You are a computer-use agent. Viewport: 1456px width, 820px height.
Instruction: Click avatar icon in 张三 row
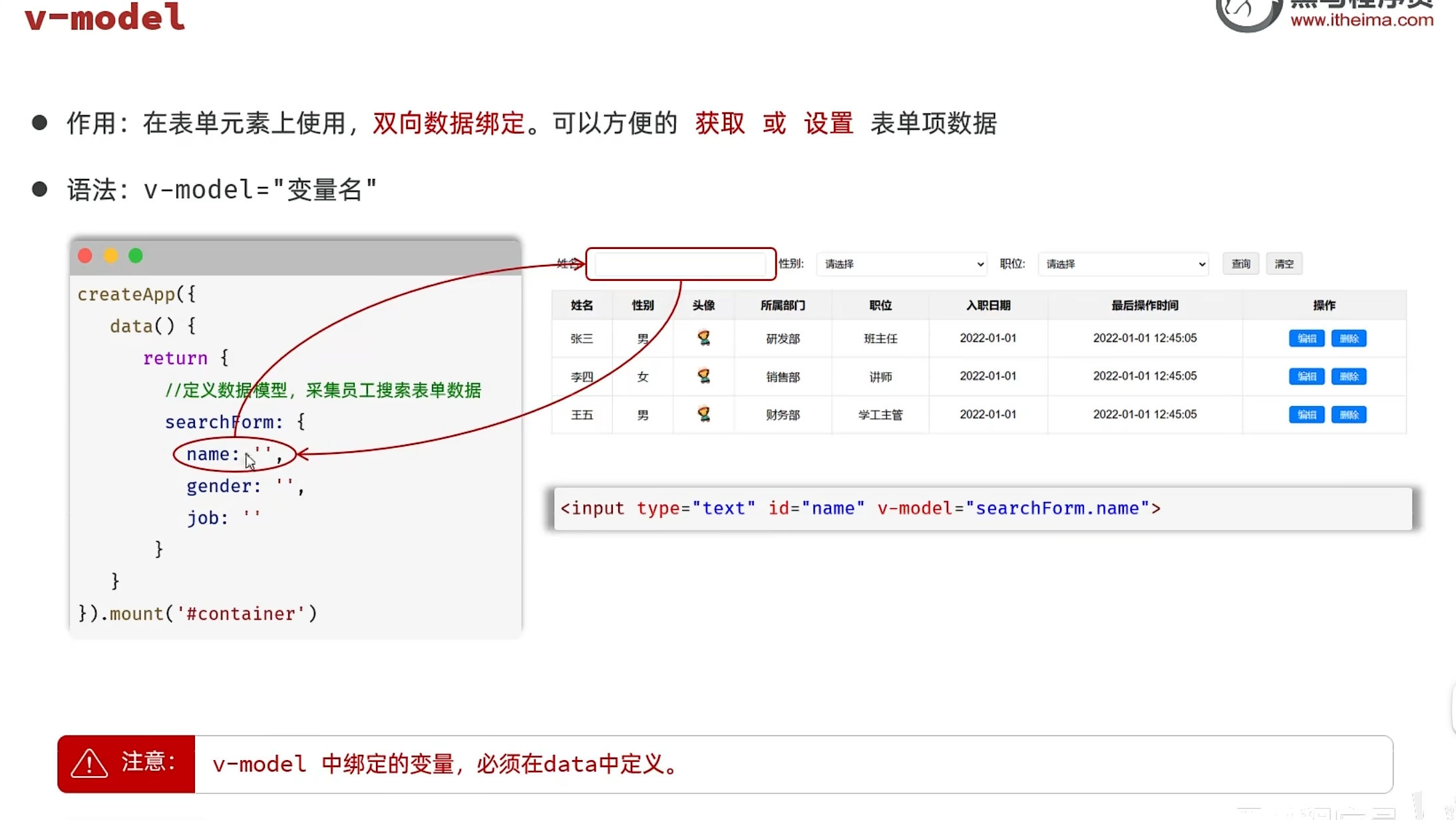click(703, 338)
